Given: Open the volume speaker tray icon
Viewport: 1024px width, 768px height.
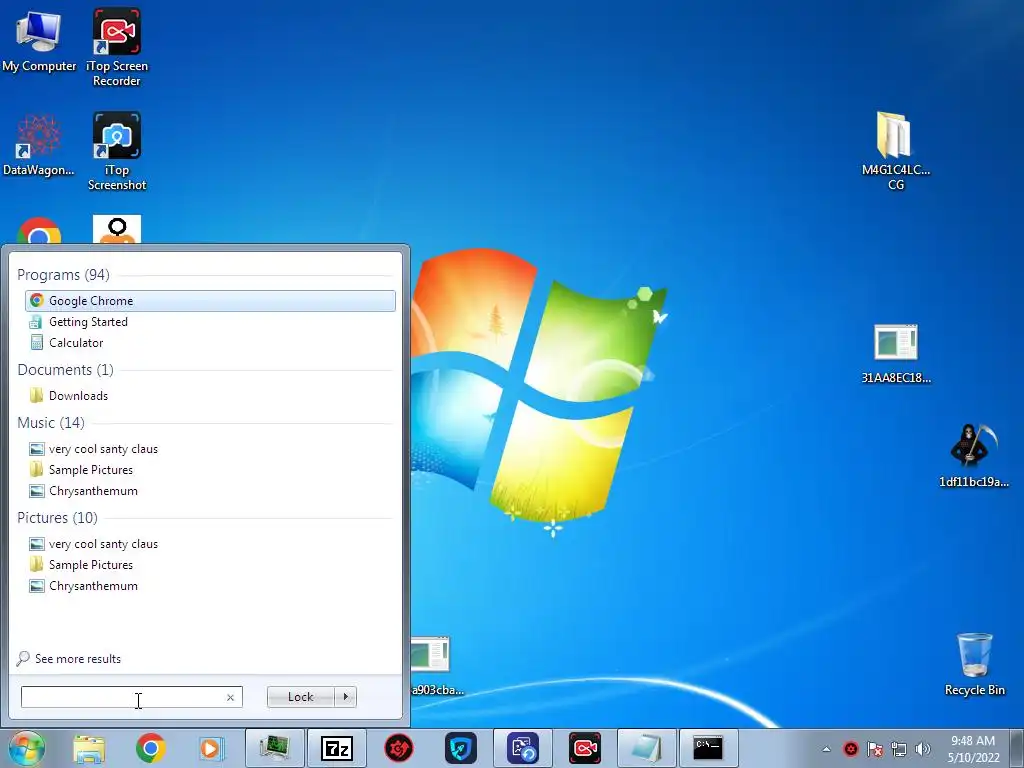Looking at the screenshot, I should tap(923, 749).
